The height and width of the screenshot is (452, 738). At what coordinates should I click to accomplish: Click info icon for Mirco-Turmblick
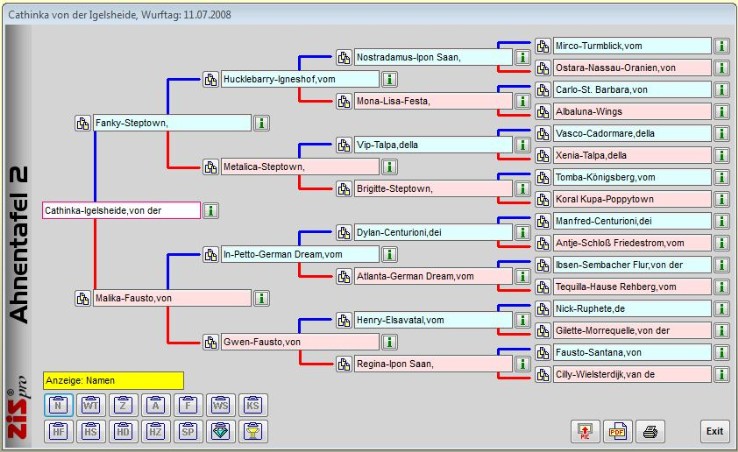coord(721,46)
